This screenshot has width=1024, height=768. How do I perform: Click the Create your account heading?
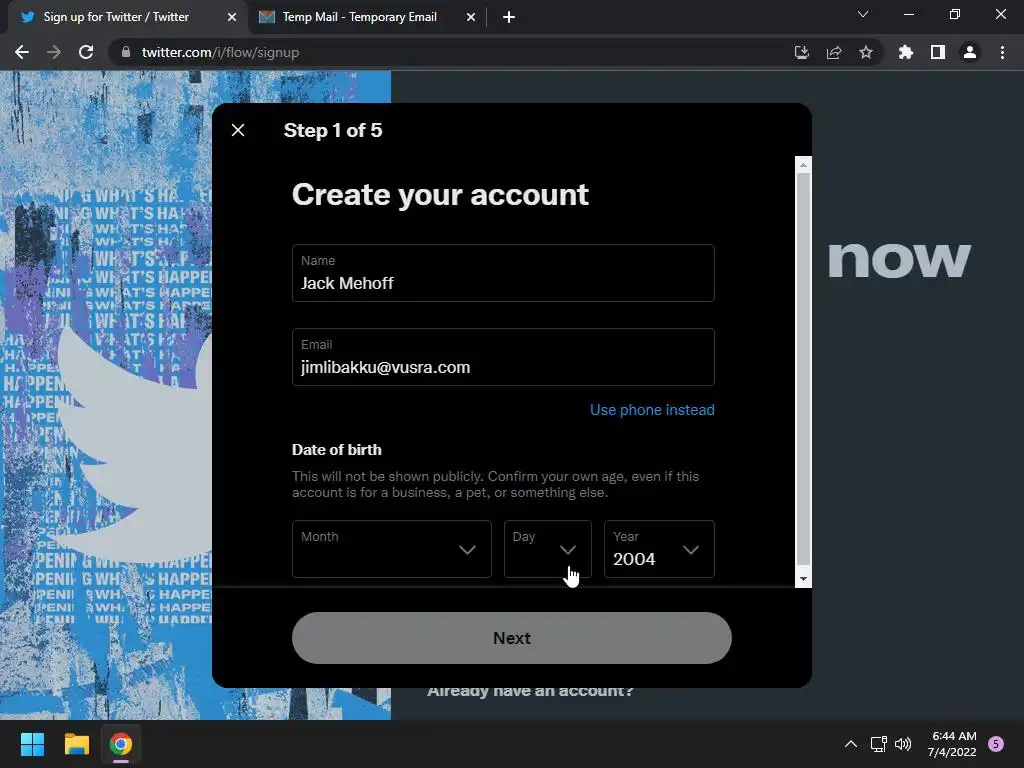click(440, 195)
